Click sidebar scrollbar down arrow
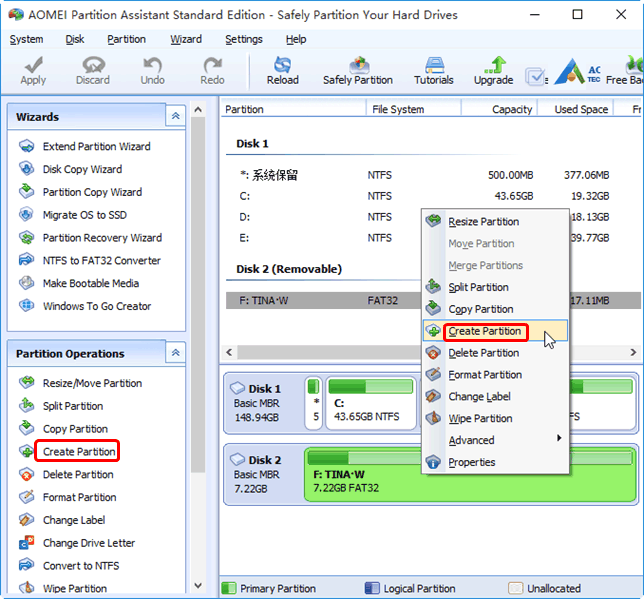The height and width of the screenshot is (599, 644). pyautogui.click(x=198, y=585)
